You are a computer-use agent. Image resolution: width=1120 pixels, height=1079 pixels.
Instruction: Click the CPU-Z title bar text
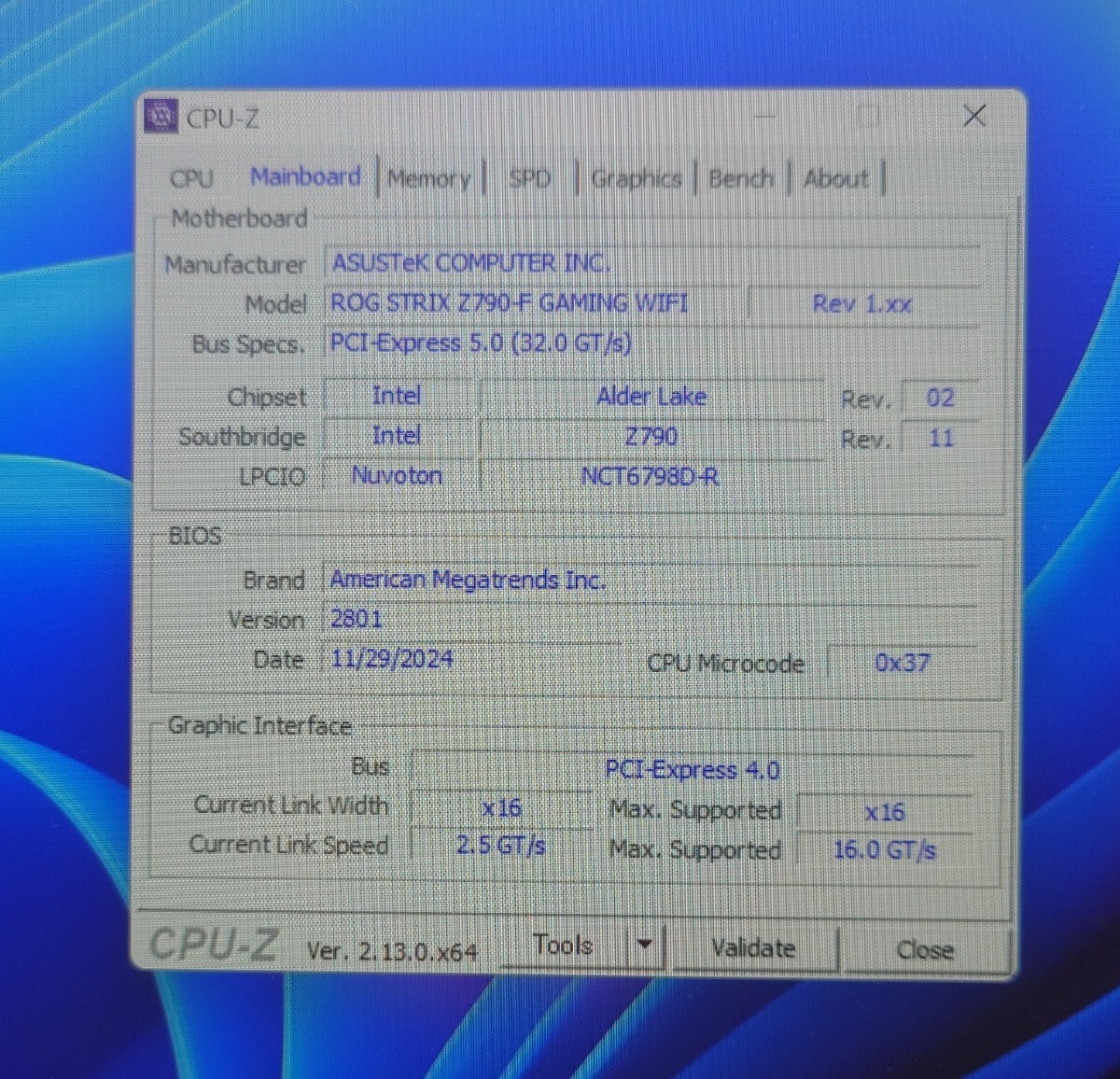click(223, 119)
